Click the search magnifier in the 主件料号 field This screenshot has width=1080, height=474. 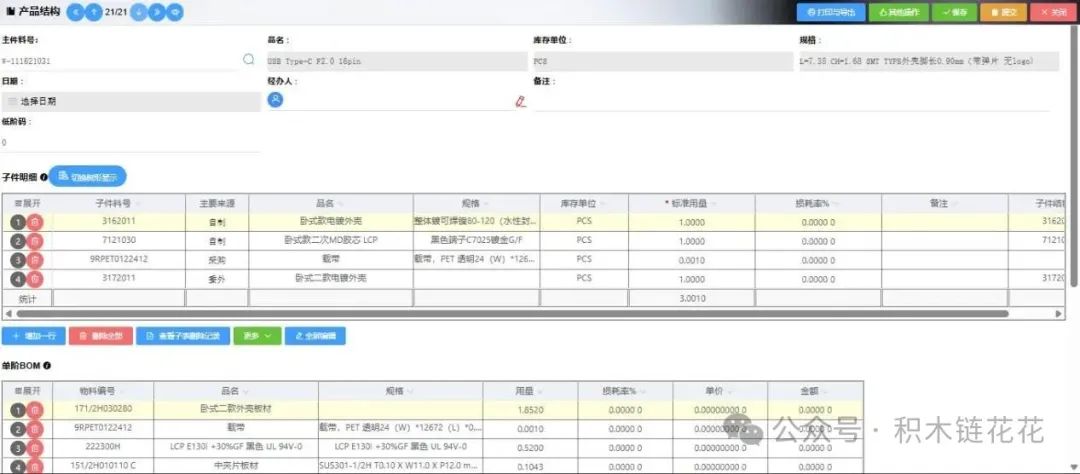click(249, 60)
